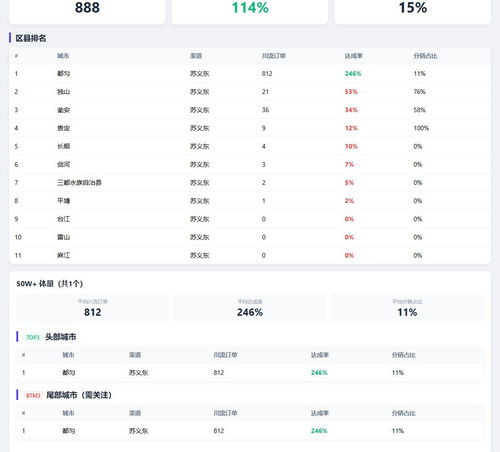The image size is (500, 452).
Task: Select the 三都水族自治县 city cell
Action: [79, 183]
